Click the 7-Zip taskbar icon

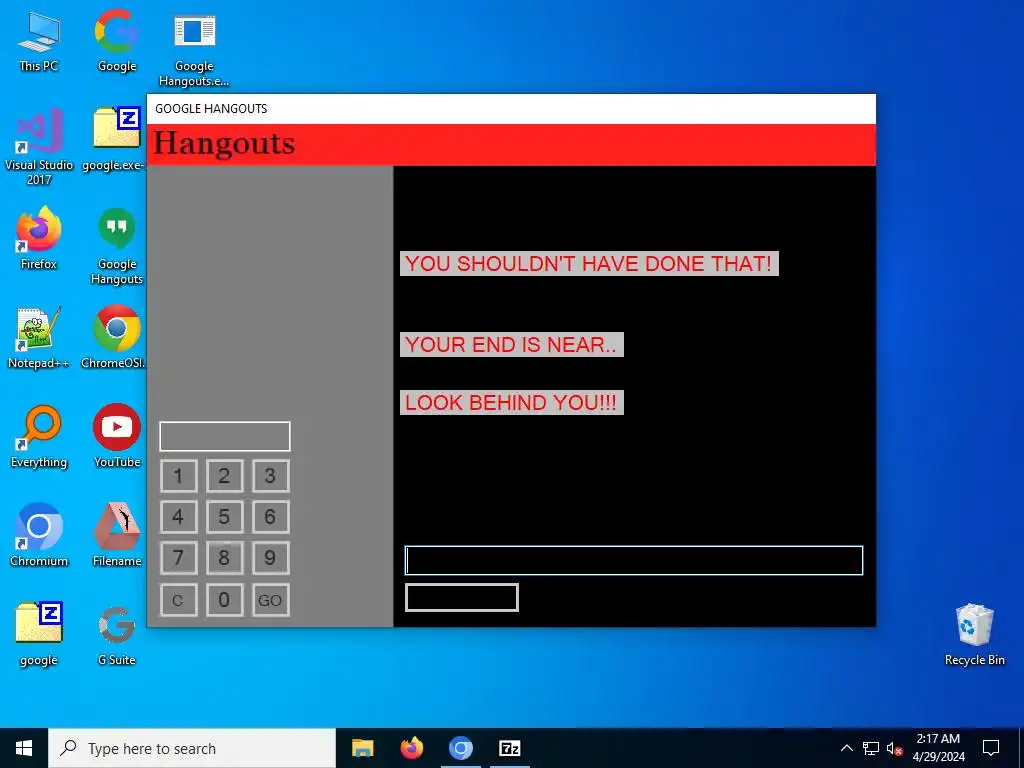[509, 748]
